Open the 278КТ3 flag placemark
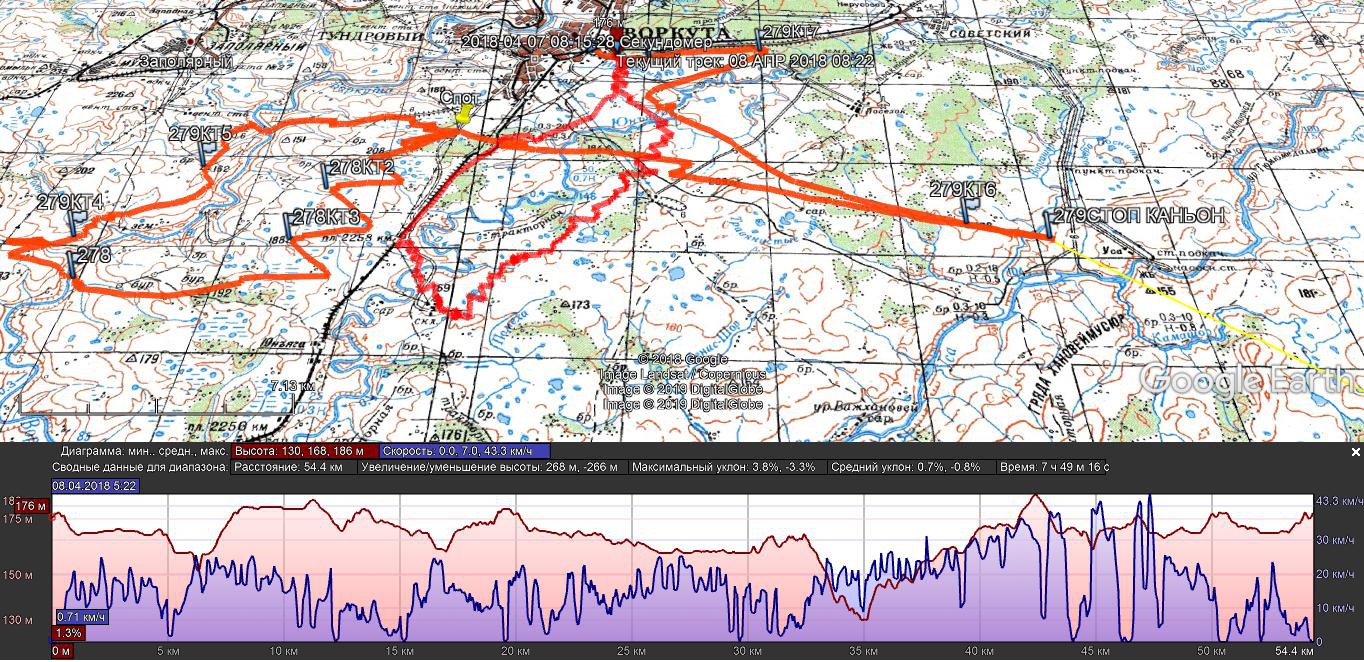 [290, 224]
